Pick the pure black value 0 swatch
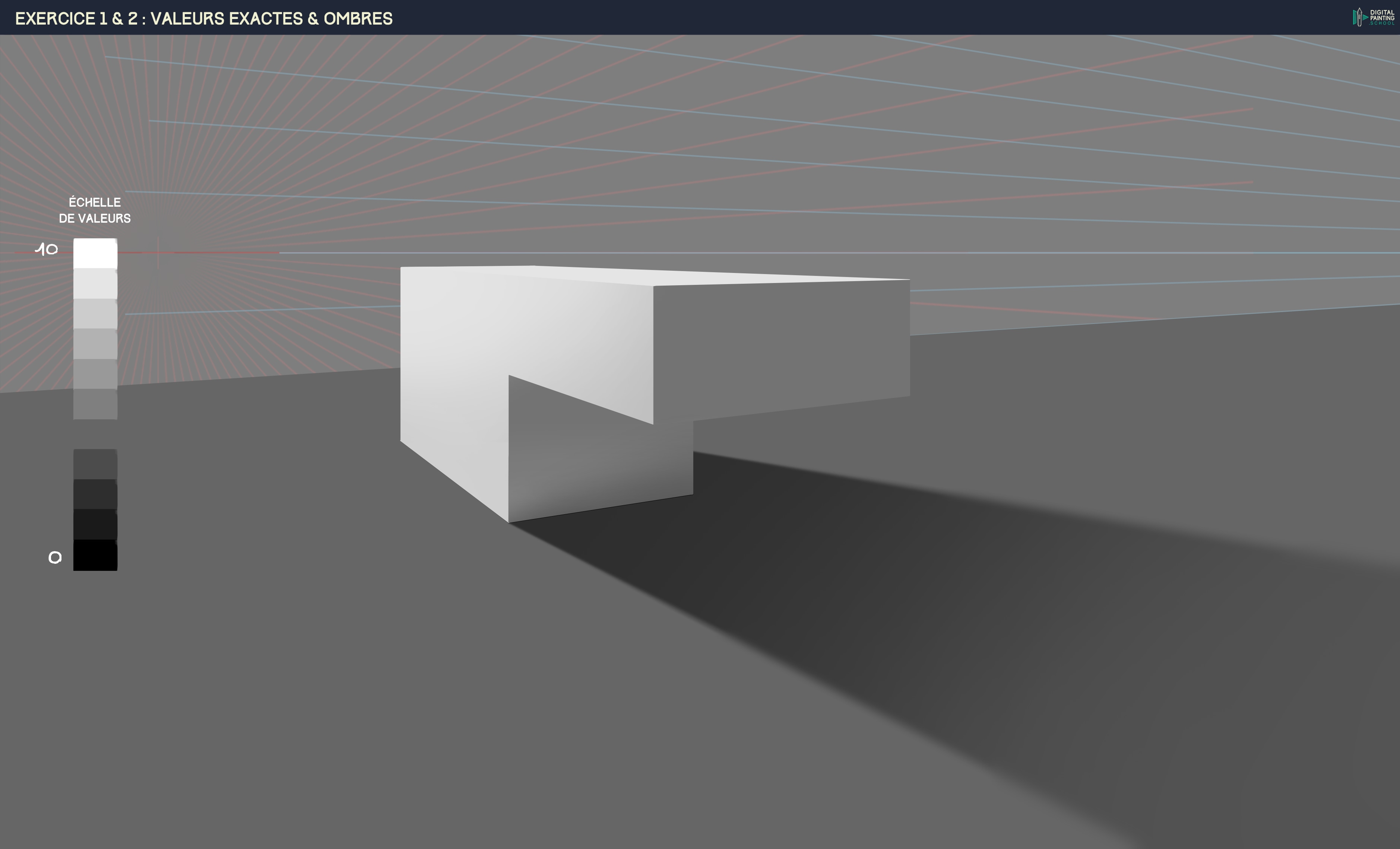Screen dimensions: 1400x849 [x=95, y=555]
